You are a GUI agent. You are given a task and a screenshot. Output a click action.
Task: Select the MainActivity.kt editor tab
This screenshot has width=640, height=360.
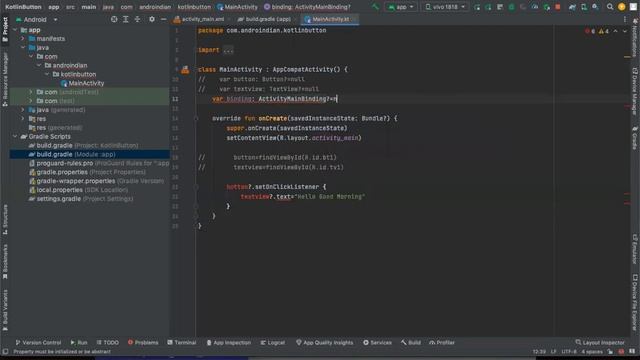coord(330,19)
